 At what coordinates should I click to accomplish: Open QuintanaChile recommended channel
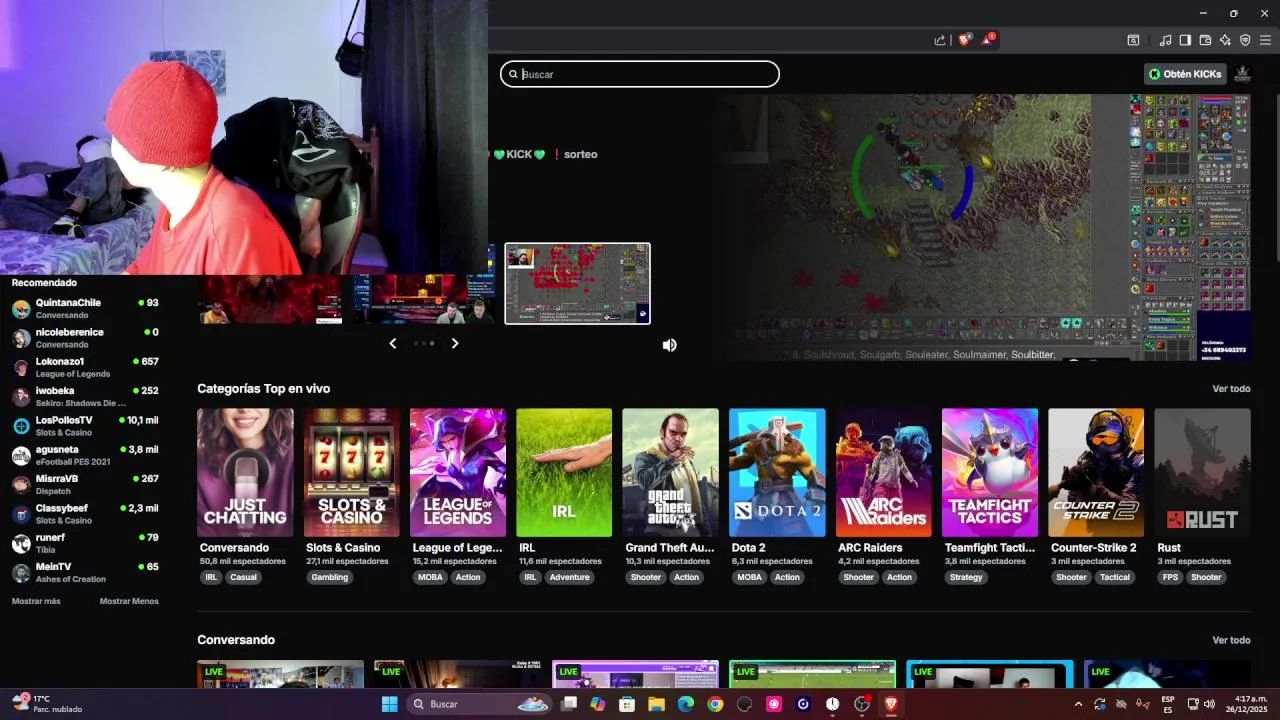(85, 309)
